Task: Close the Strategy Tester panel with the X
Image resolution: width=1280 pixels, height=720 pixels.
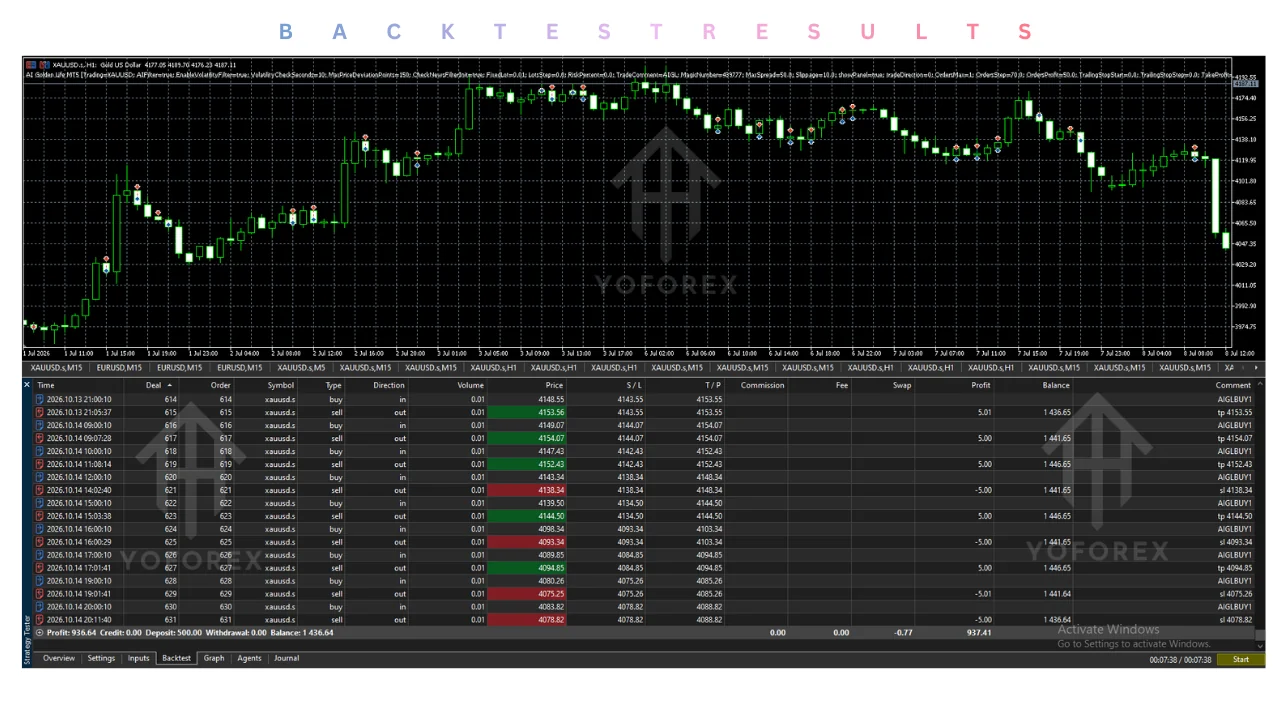Action: pos(27,385)
